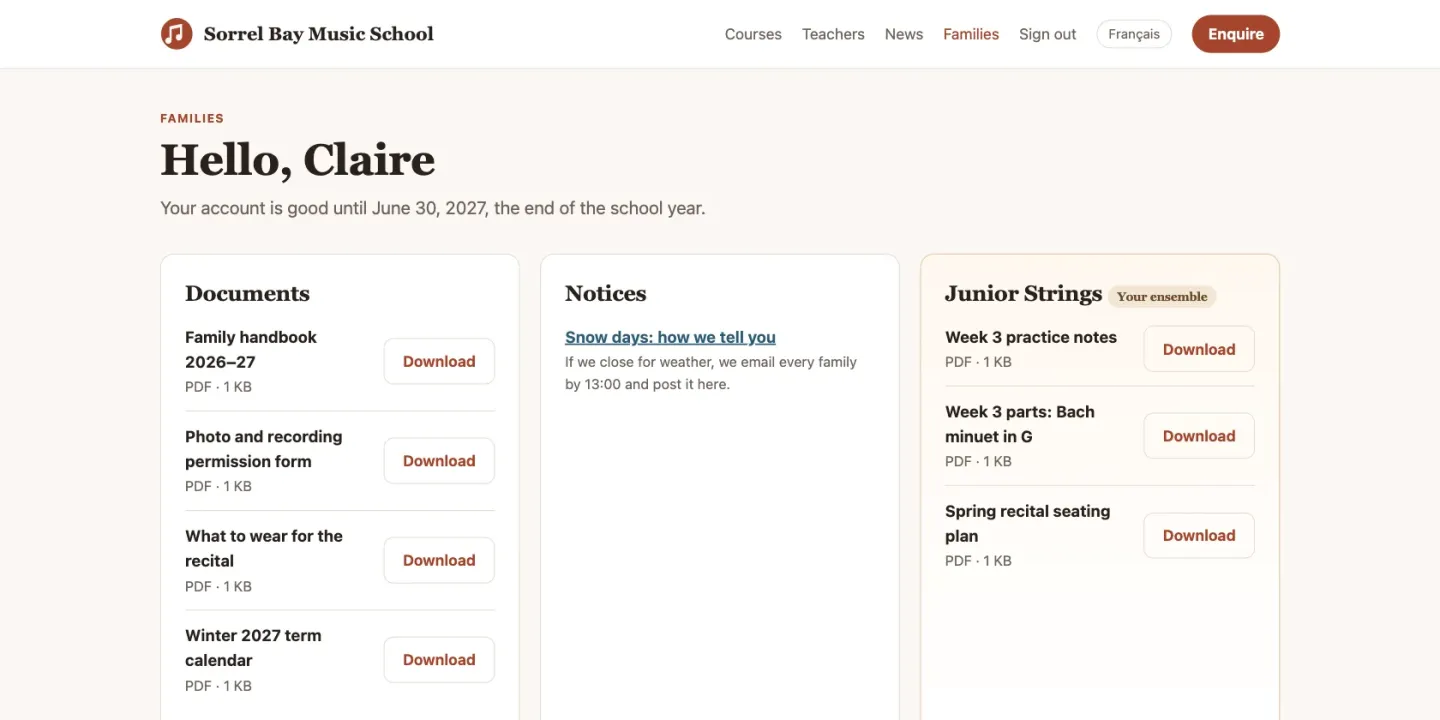Click the Notices card heading
Viewport: 1440px width, 720px height.
click(x=605, y=293)
